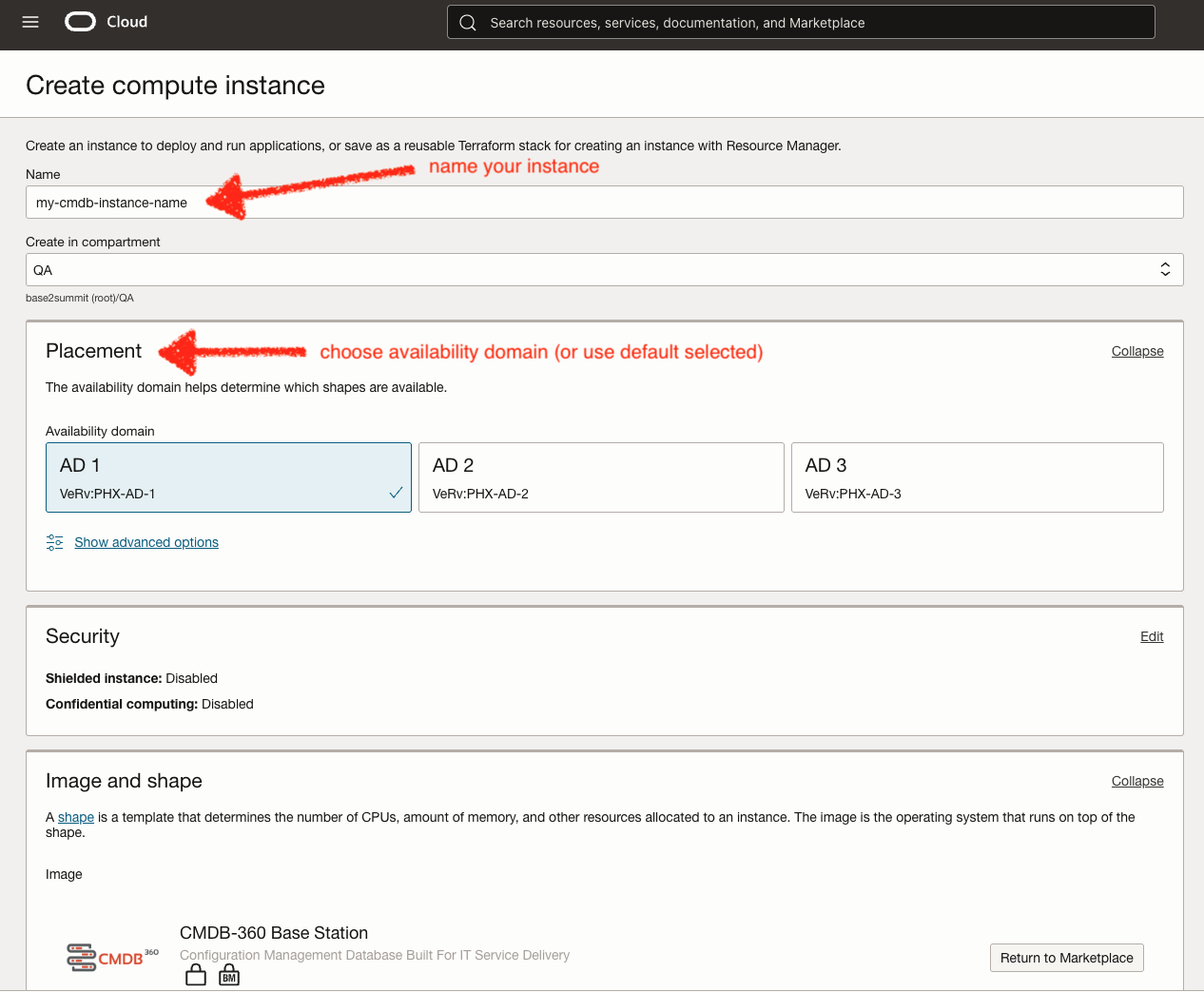This screenshot has width=1204, height=992.
Task: Open the Create in compartment dropdown
Action: tap(605, 270)
